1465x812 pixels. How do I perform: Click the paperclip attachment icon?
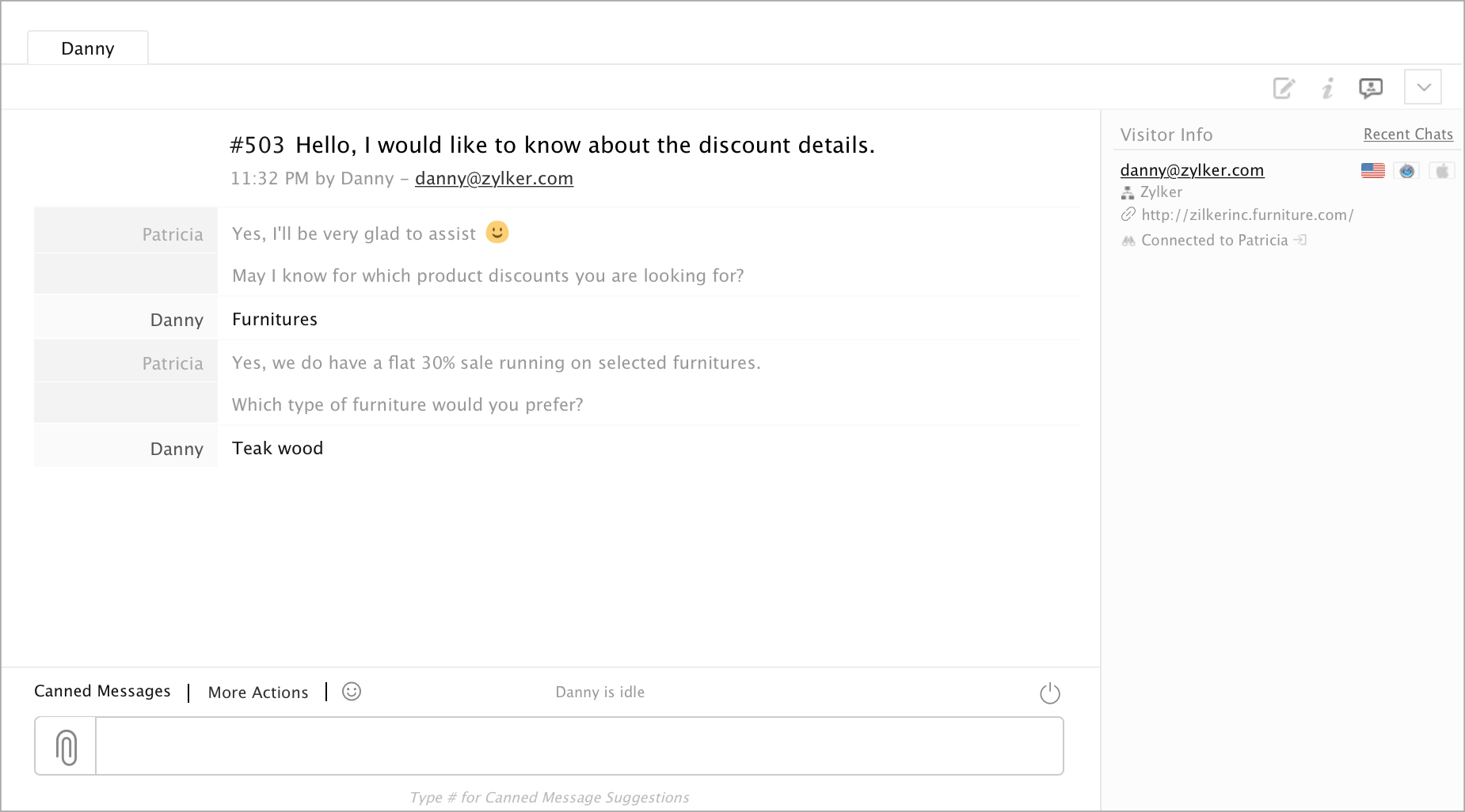click(x=67, y=746)
